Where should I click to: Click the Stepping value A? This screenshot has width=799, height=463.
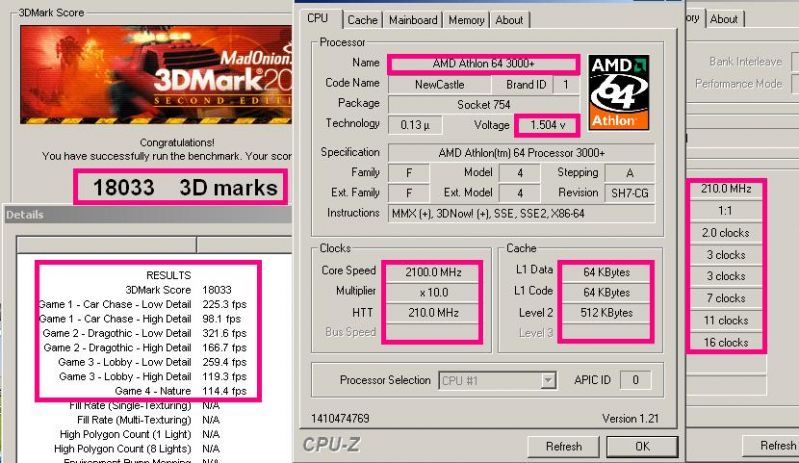click(629, 173)
